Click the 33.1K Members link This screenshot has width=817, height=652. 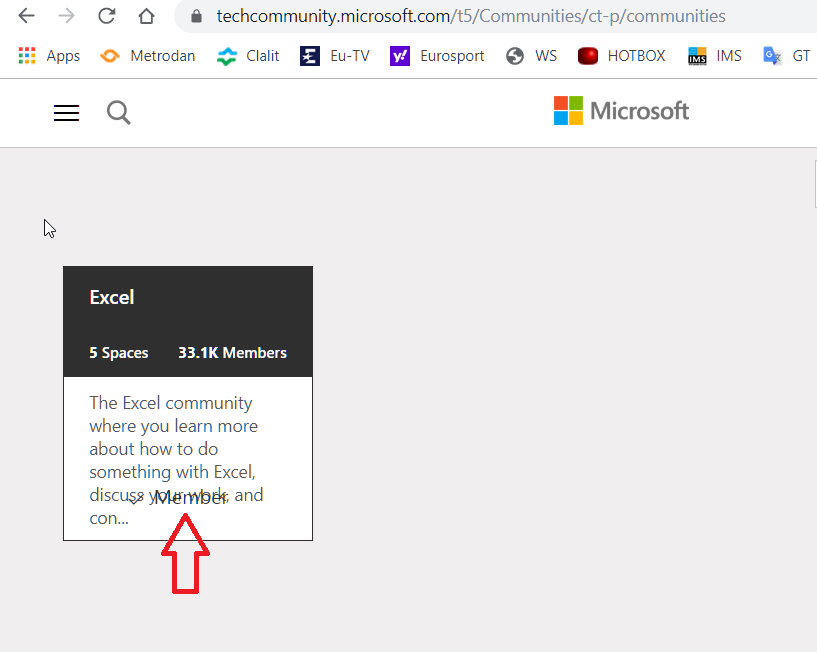point(232,353)
